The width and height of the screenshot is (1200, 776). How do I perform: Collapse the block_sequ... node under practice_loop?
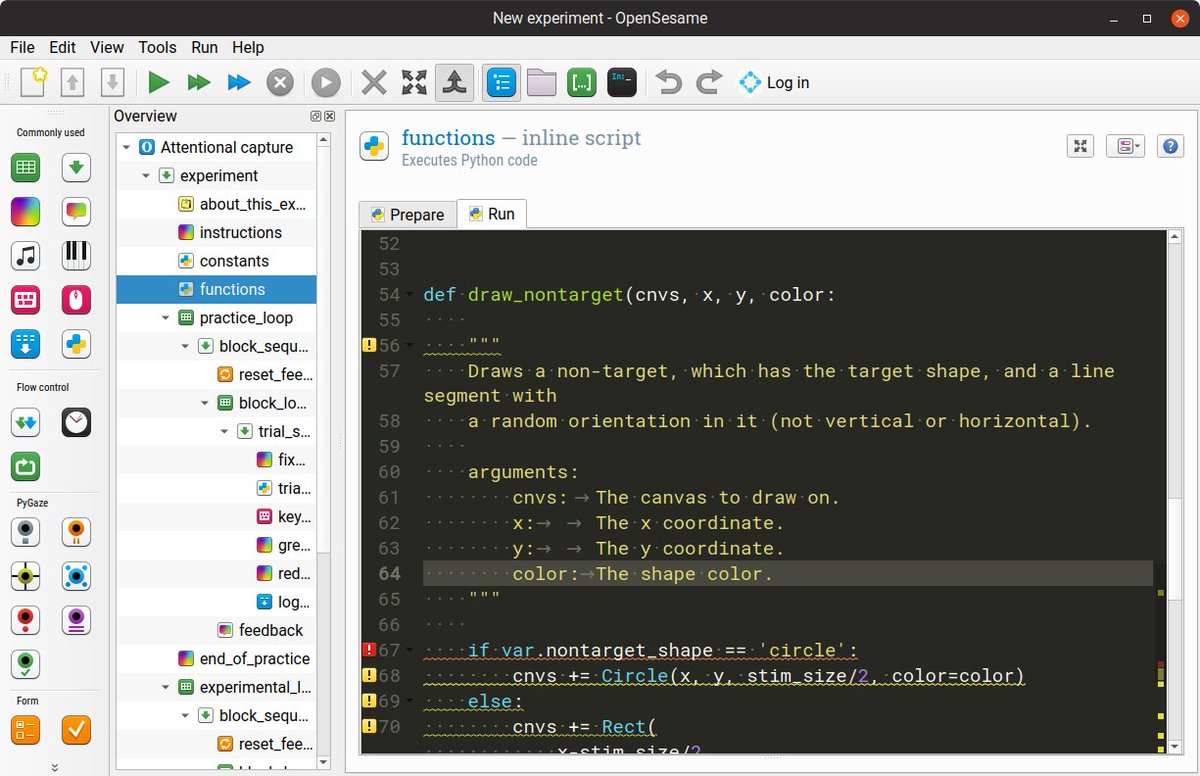click(185, 347)
